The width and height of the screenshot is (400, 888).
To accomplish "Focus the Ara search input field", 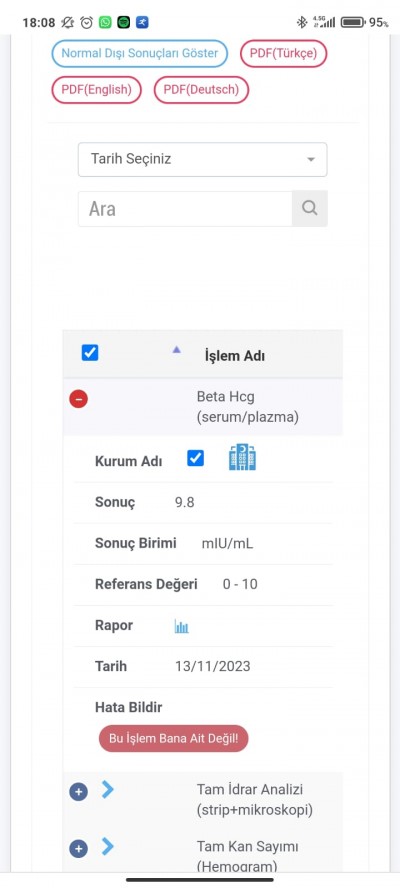I will coord(185,209).
